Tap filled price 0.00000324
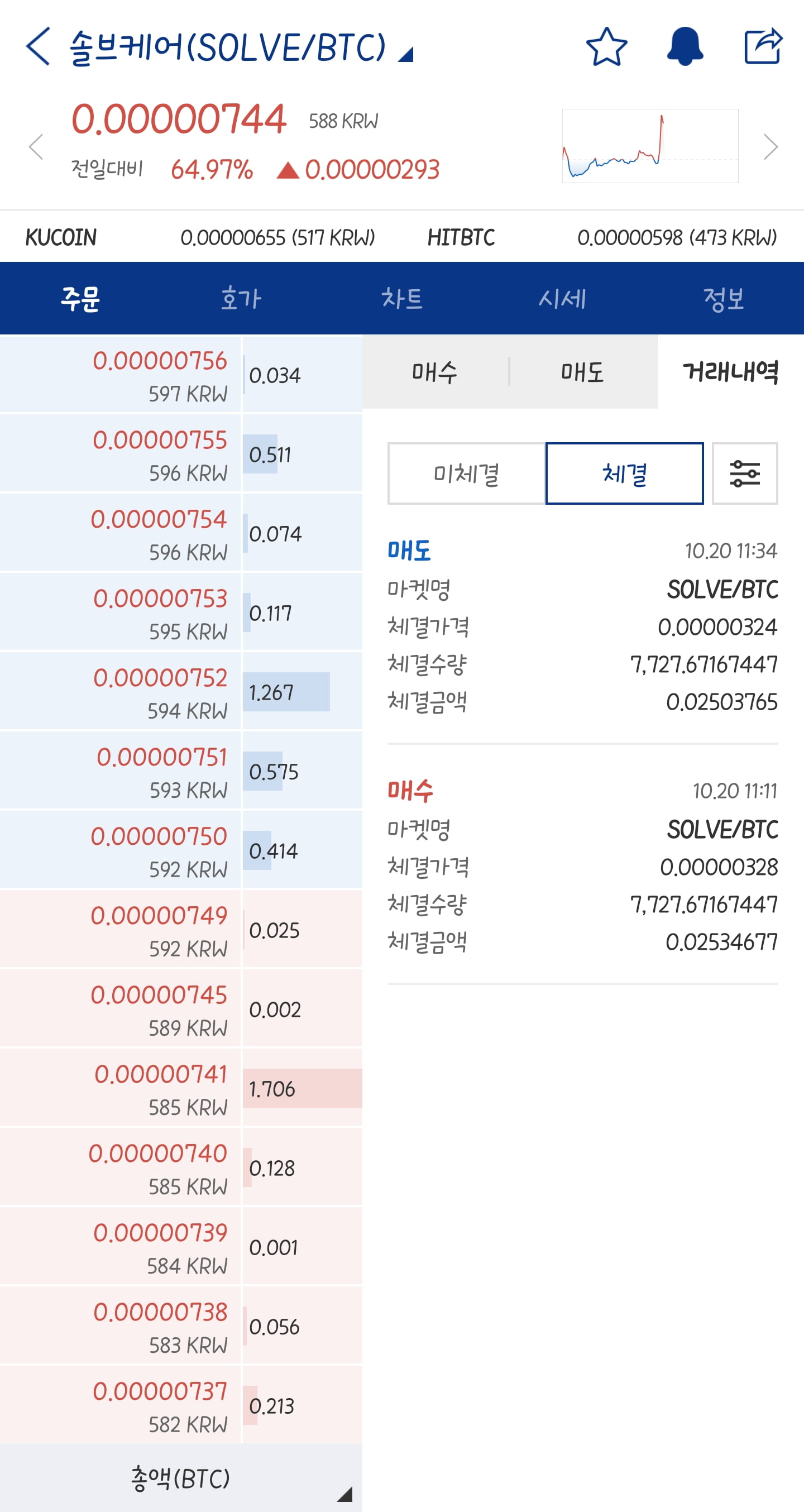Viewport: 804px width, 1512px height. click(717, 627)
